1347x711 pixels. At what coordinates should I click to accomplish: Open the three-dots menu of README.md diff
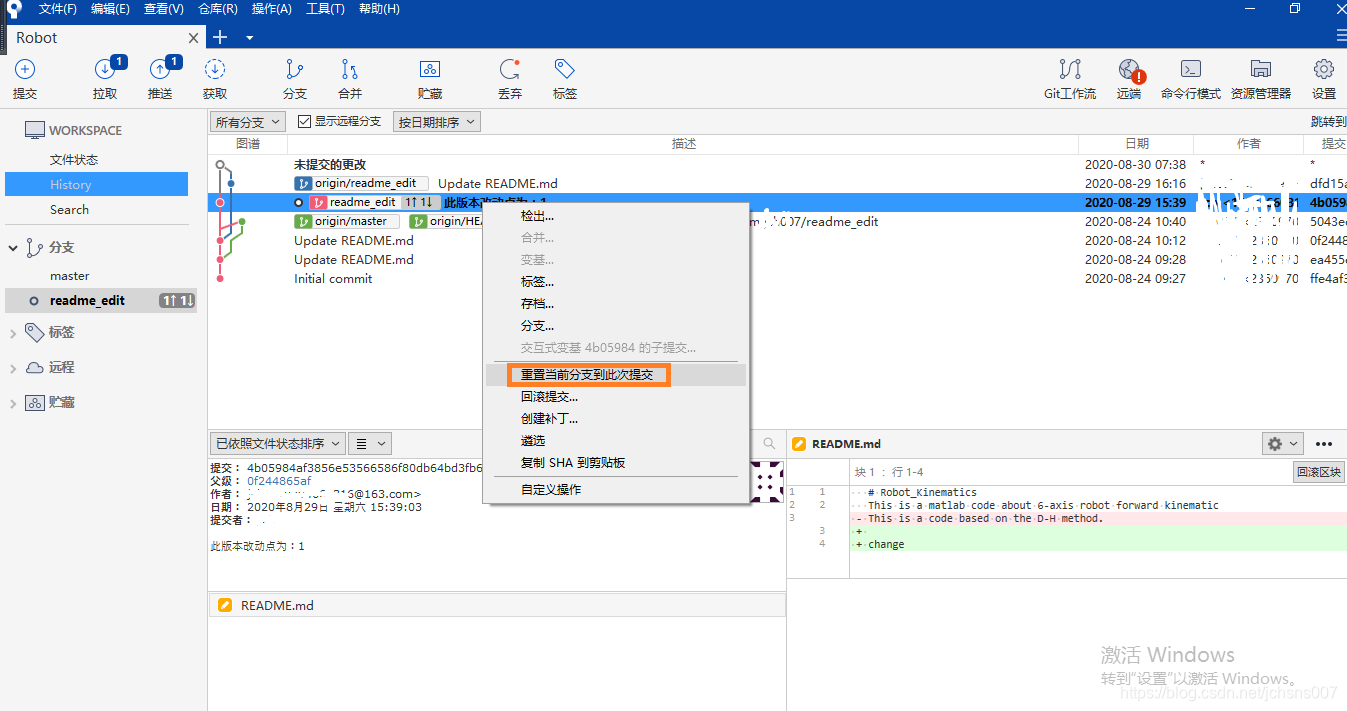coord(1324,443)
